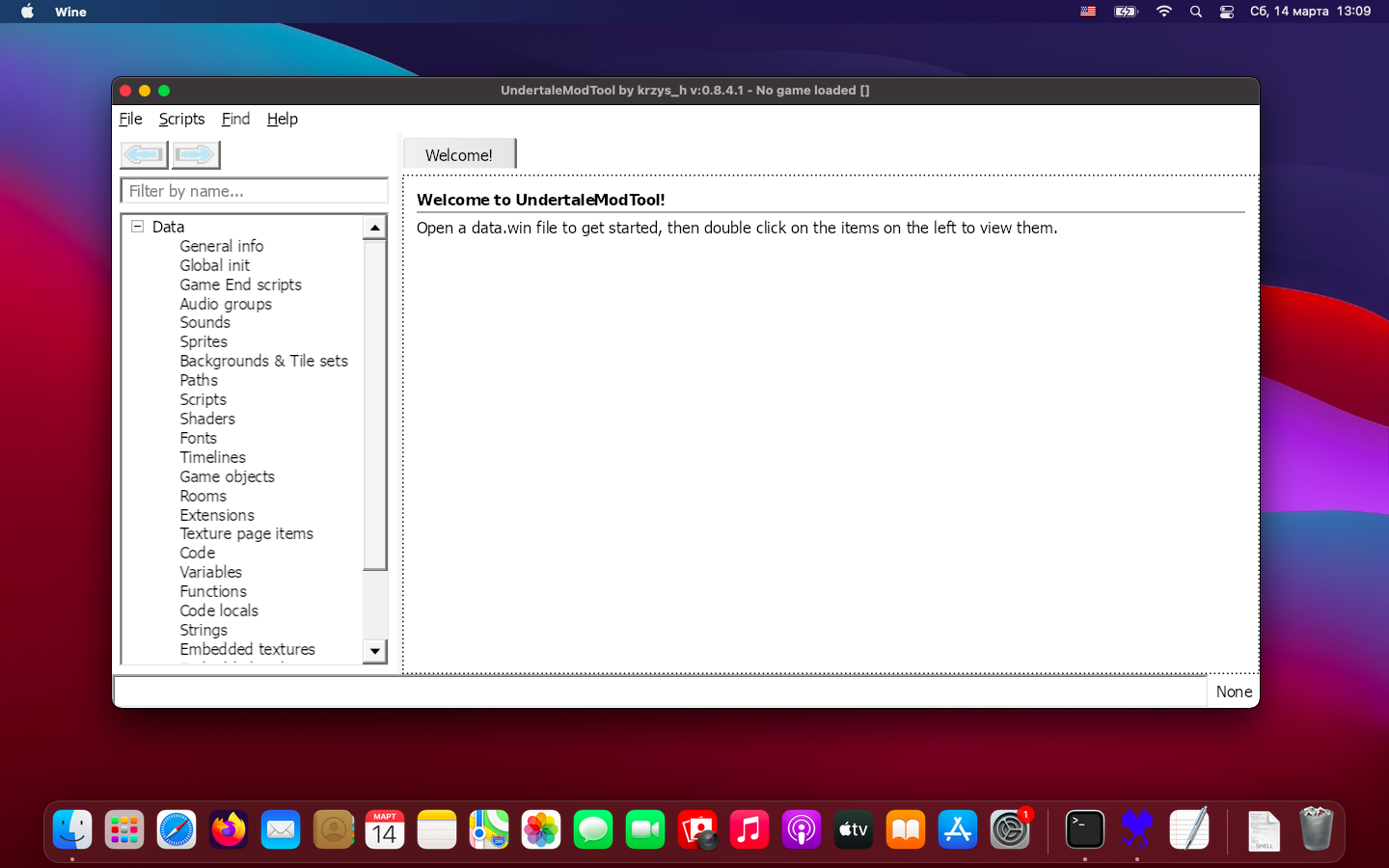Open Safari from the dock
The image size is (1389, 868).
[177, 829]
